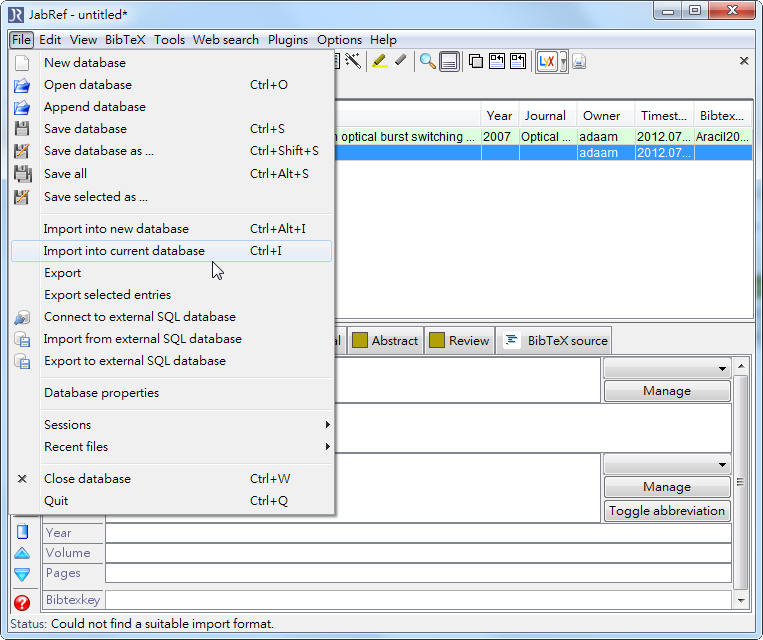Click the blue up arrow icon
The image size is (763, 640).
click(x=22, y=553)
